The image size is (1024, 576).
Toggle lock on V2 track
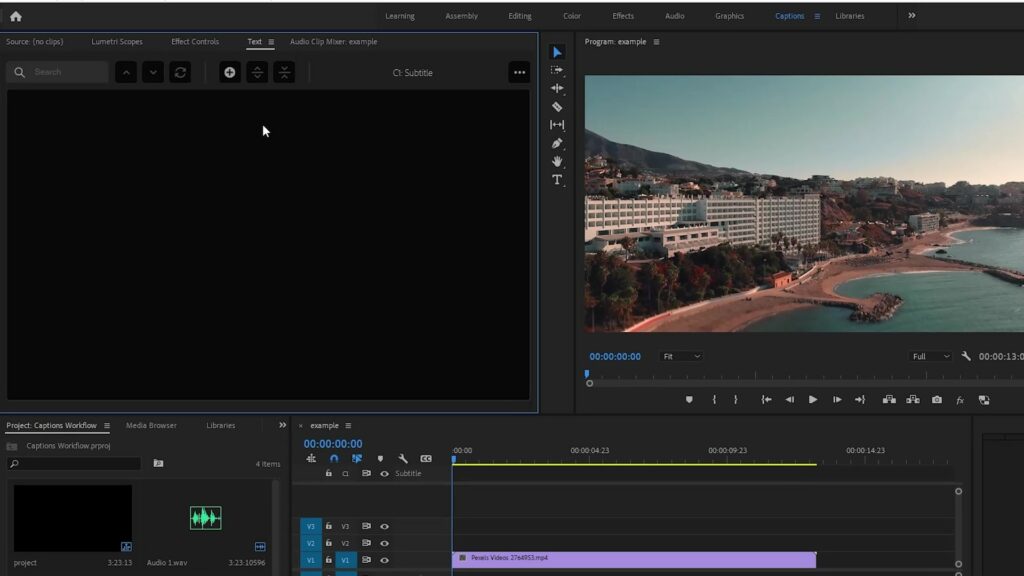click(x=328, y=543)
